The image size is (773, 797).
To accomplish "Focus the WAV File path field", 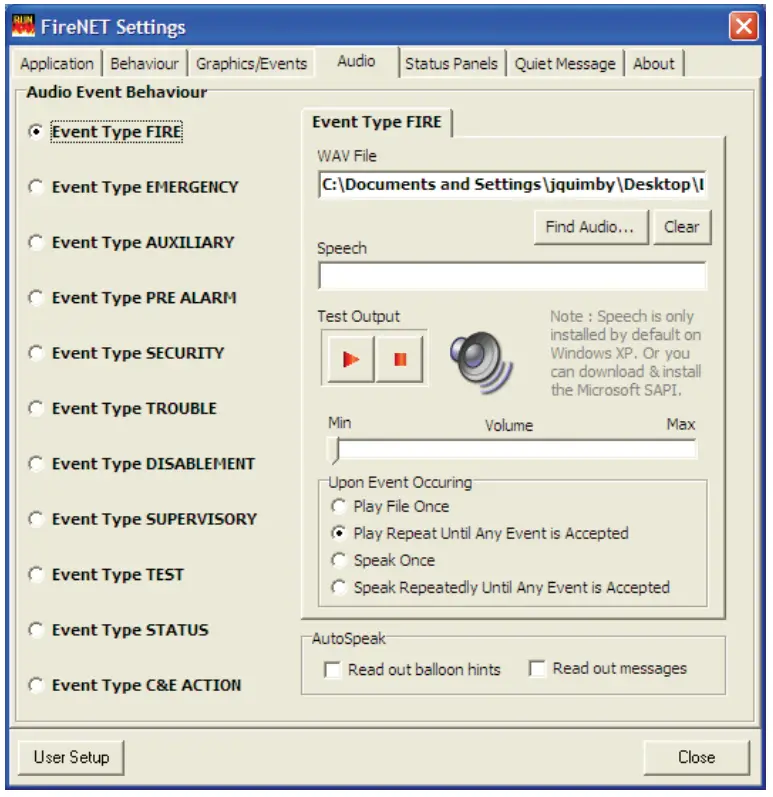I will 512,185.
